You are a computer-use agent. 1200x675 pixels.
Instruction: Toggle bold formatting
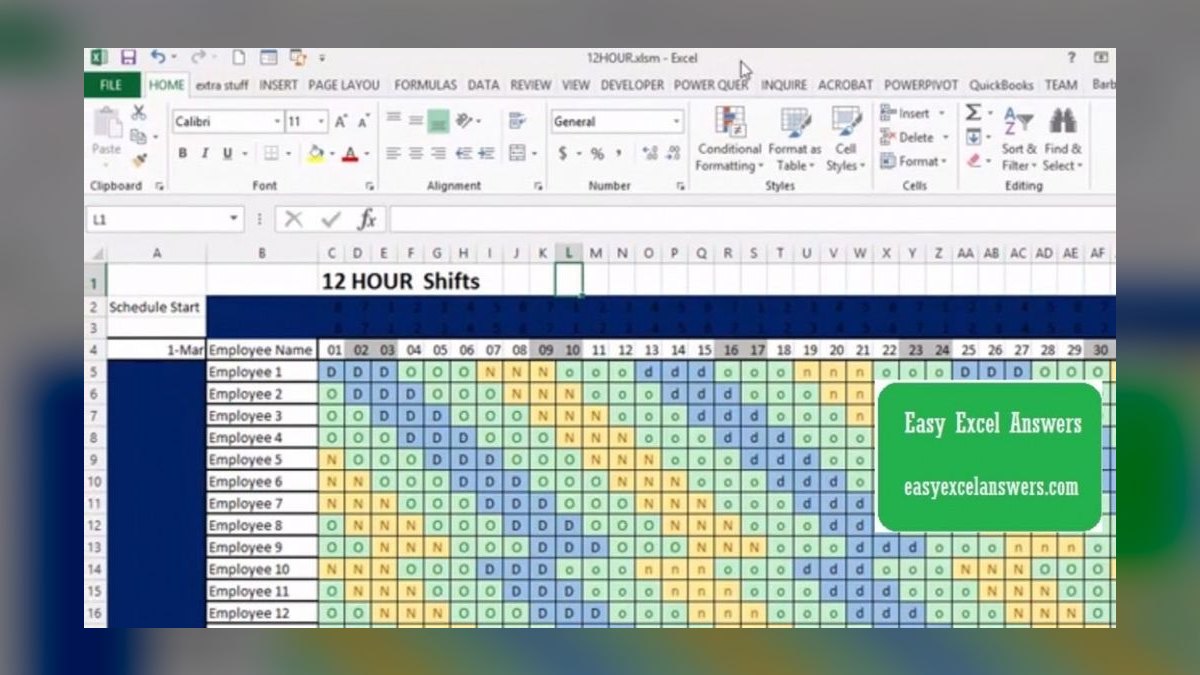point(183,153)
